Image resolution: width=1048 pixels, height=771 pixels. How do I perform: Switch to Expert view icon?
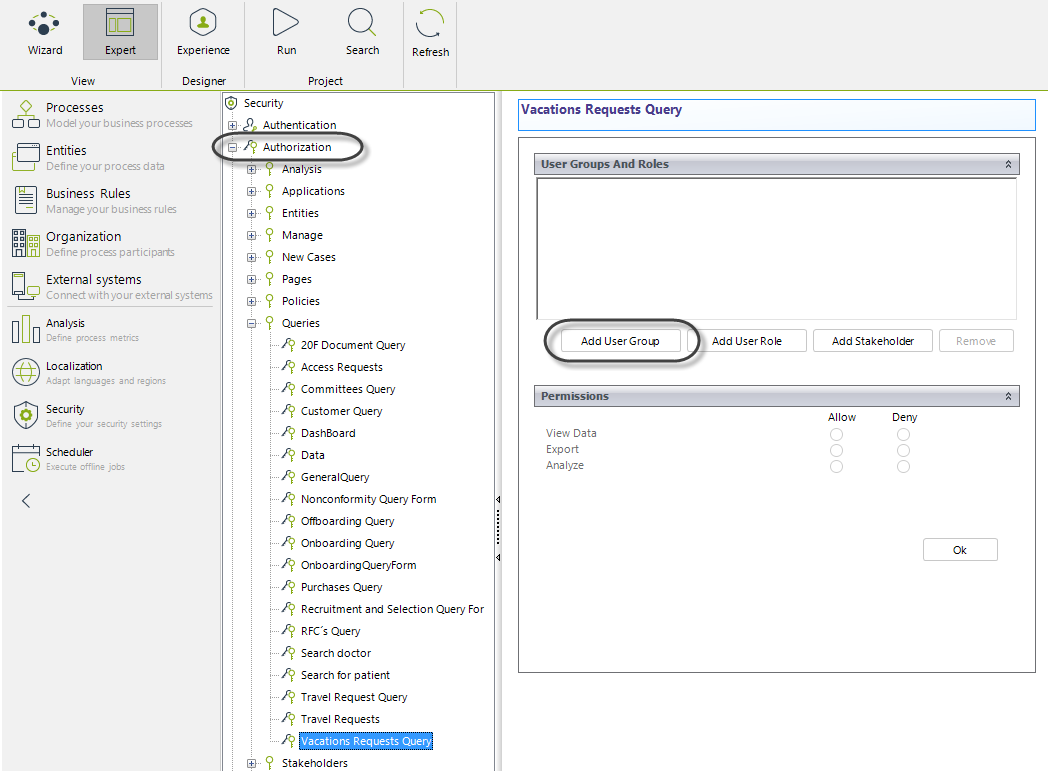coord(120,32)
